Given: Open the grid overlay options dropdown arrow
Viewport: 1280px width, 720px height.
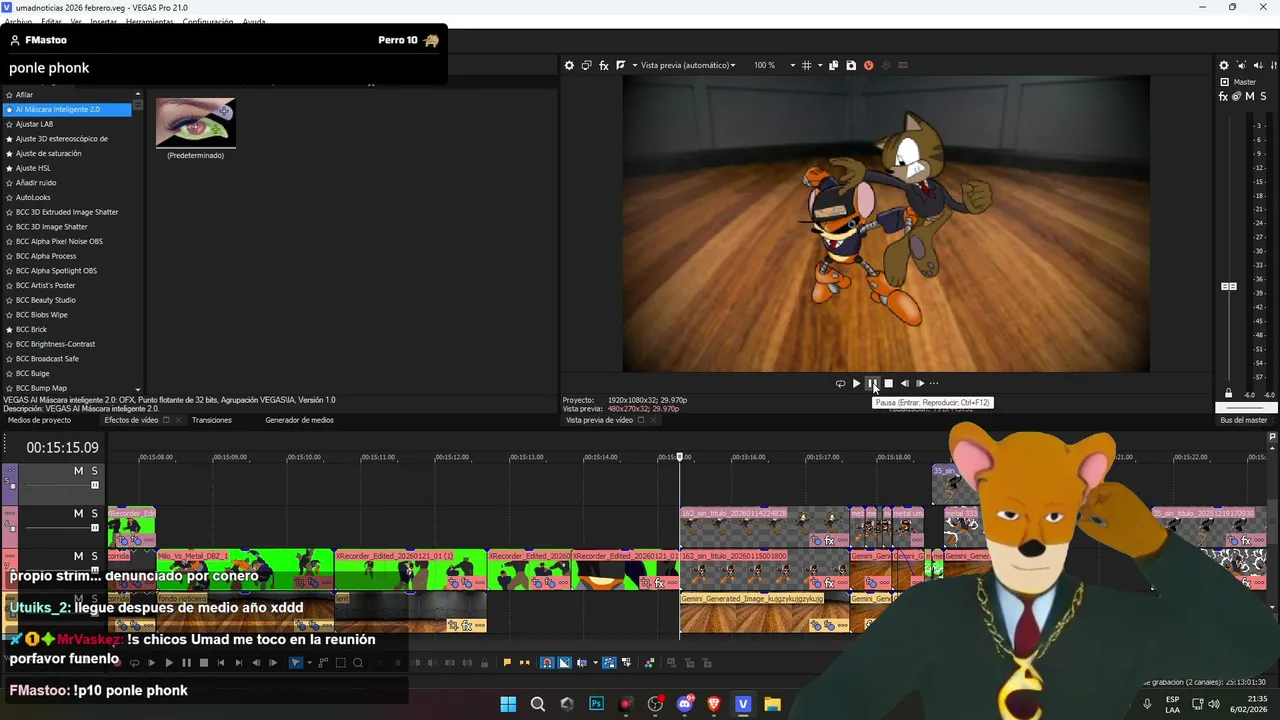Looking at the screenshot, I should [820, 65].
